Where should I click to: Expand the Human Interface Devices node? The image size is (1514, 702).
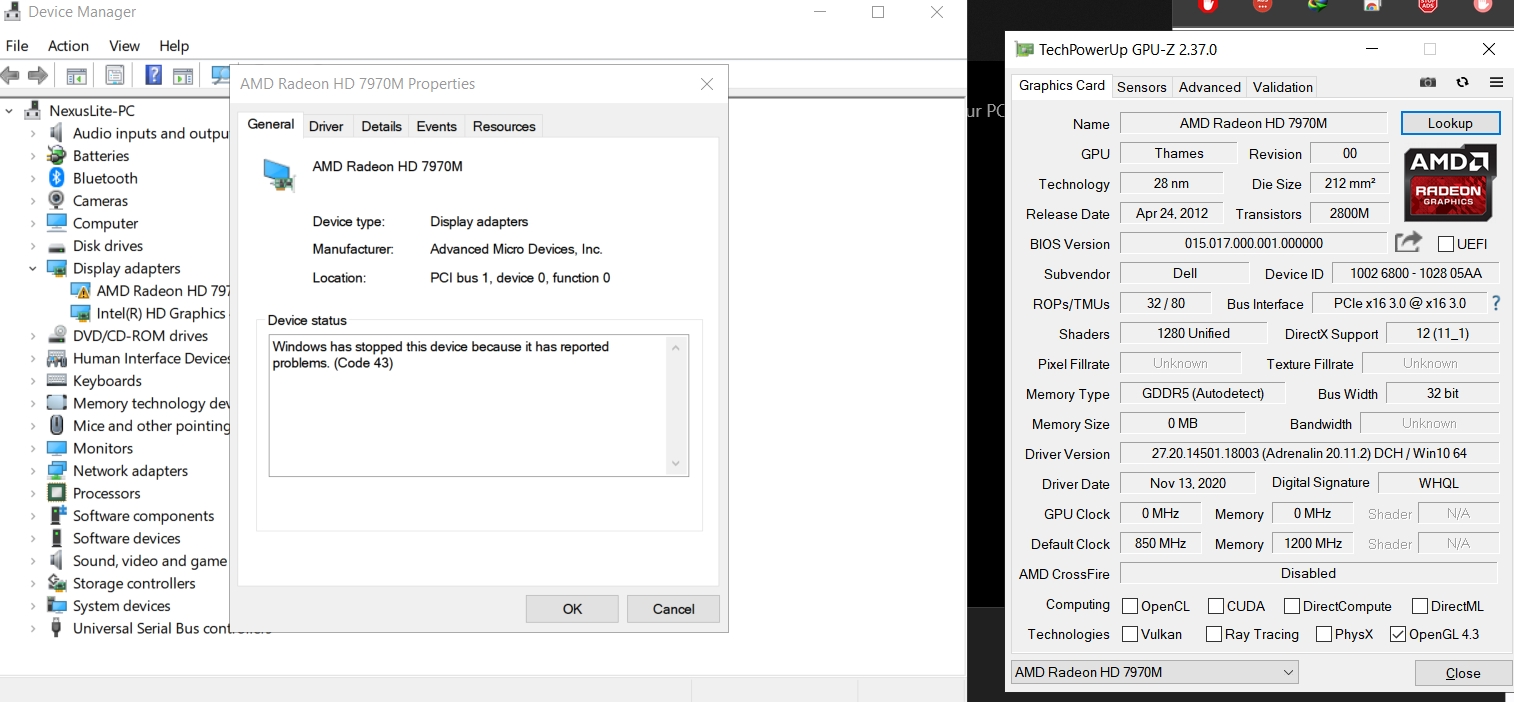(33, 358)
